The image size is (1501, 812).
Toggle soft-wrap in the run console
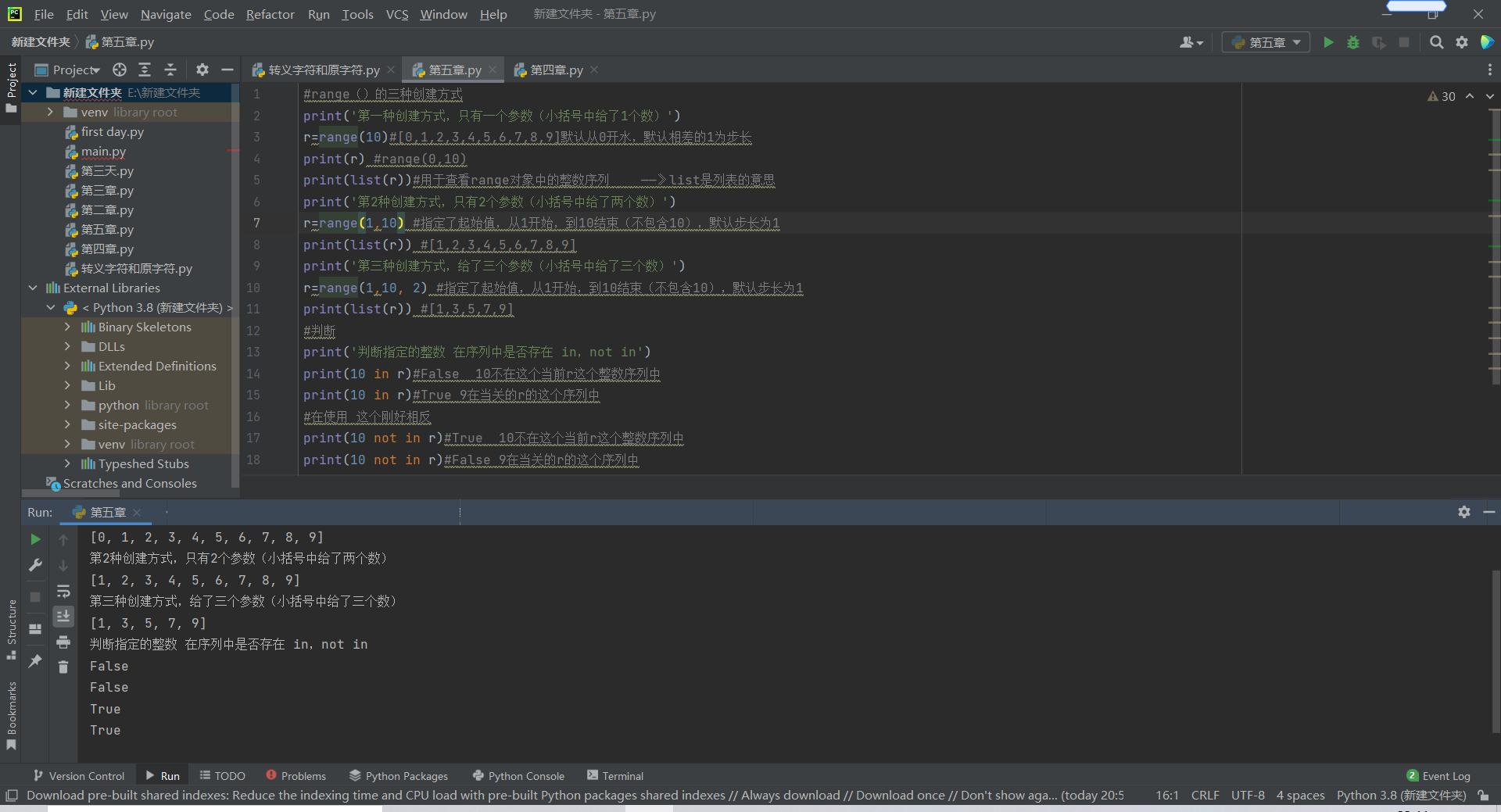(x=63, y=592)
